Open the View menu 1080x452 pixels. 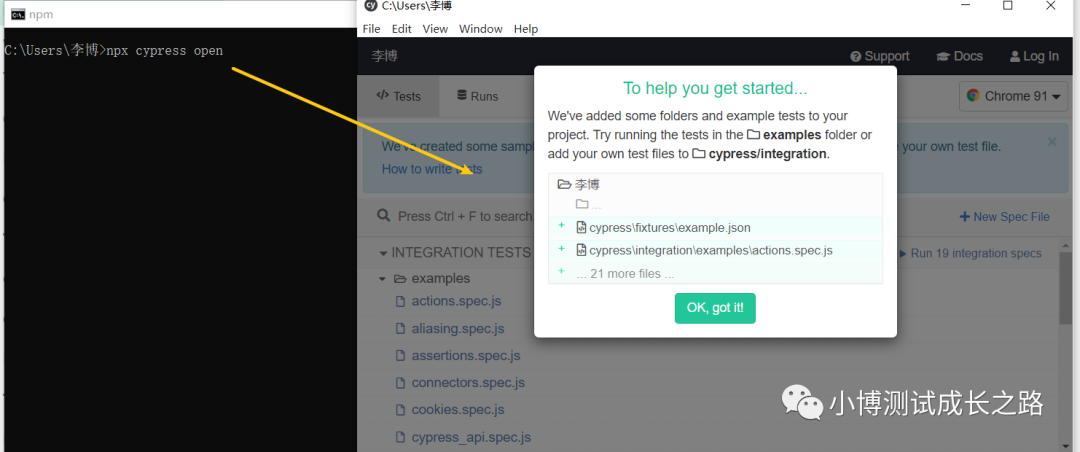pos(435,29)
